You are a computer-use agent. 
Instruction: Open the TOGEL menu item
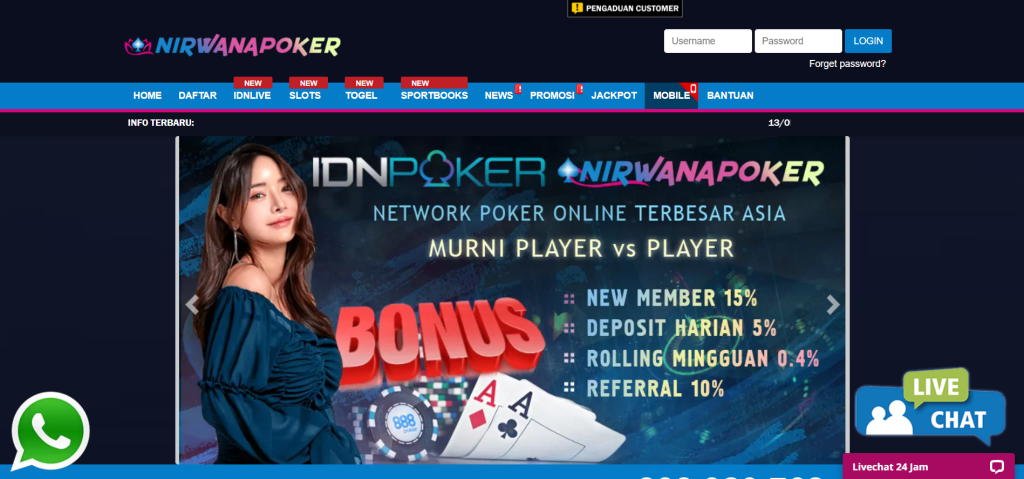pos(361,95)
